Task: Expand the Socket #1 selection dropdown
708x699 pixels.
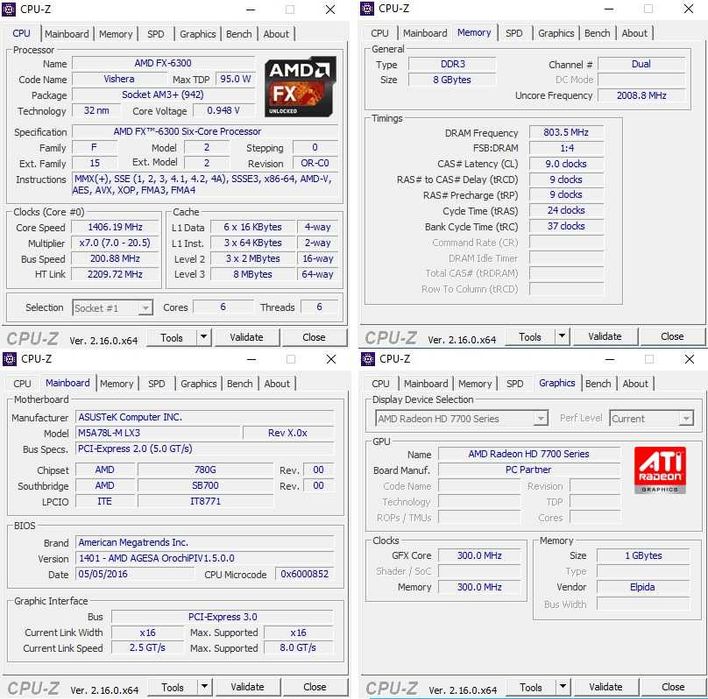Action: coord(145,308)
